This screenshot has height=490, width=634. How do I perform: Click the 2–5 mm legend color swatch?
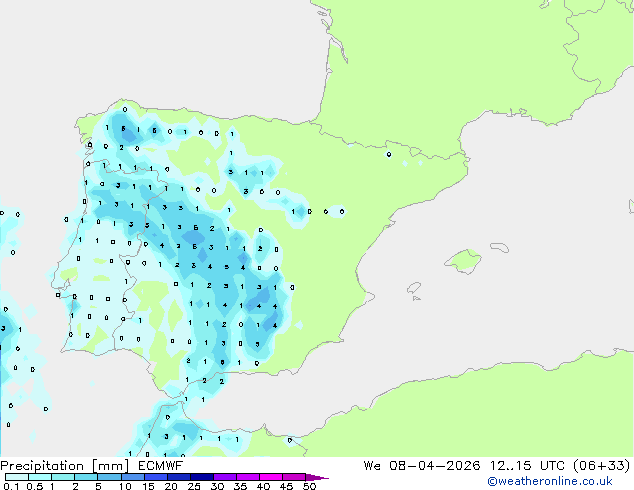[86, 477]
